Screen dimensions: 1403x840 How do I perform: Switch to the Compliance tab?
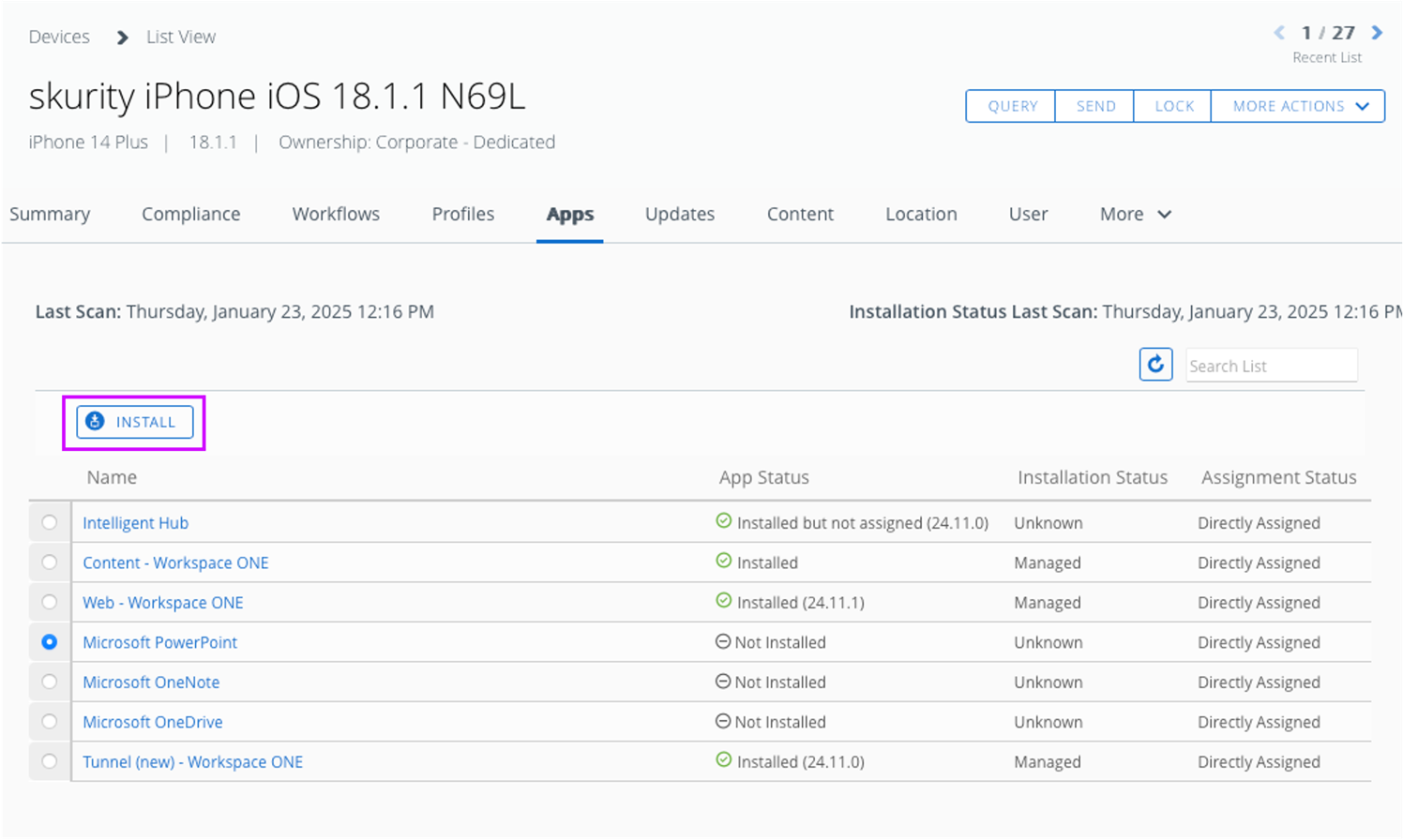(191, 215)
